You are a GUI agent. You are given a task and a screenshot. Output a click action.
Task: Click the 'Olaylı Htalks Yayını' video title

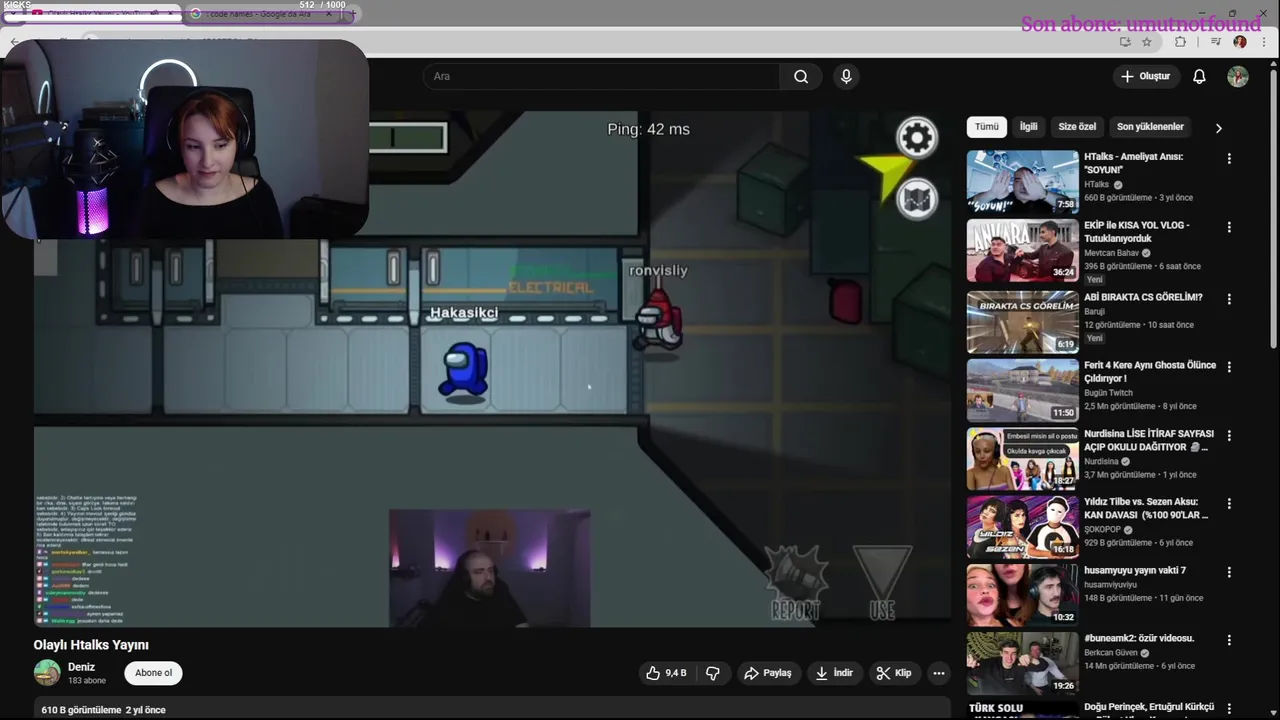[91, 645]
